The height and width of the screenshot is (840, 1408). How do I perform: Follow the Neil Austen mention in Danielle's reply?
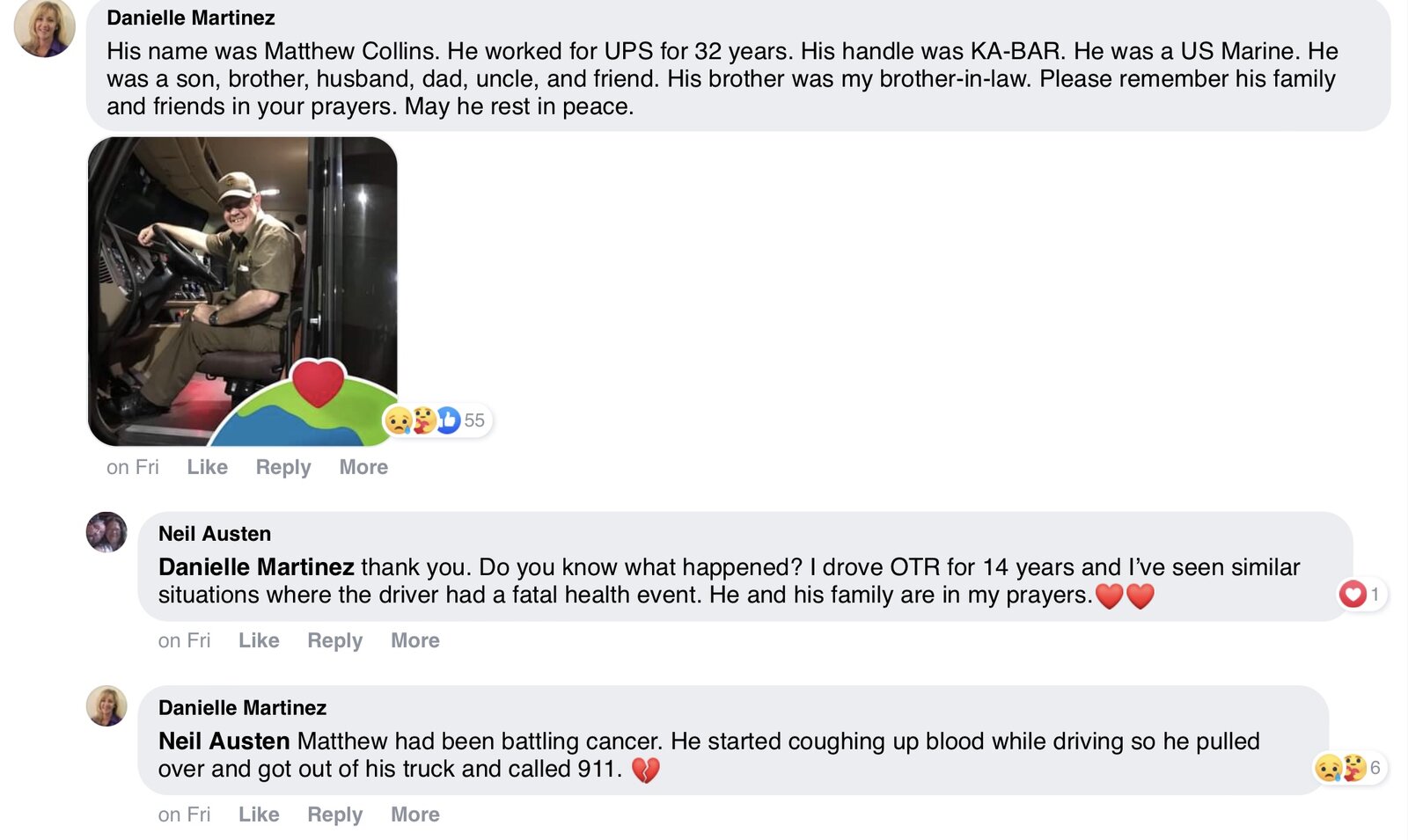224,741
